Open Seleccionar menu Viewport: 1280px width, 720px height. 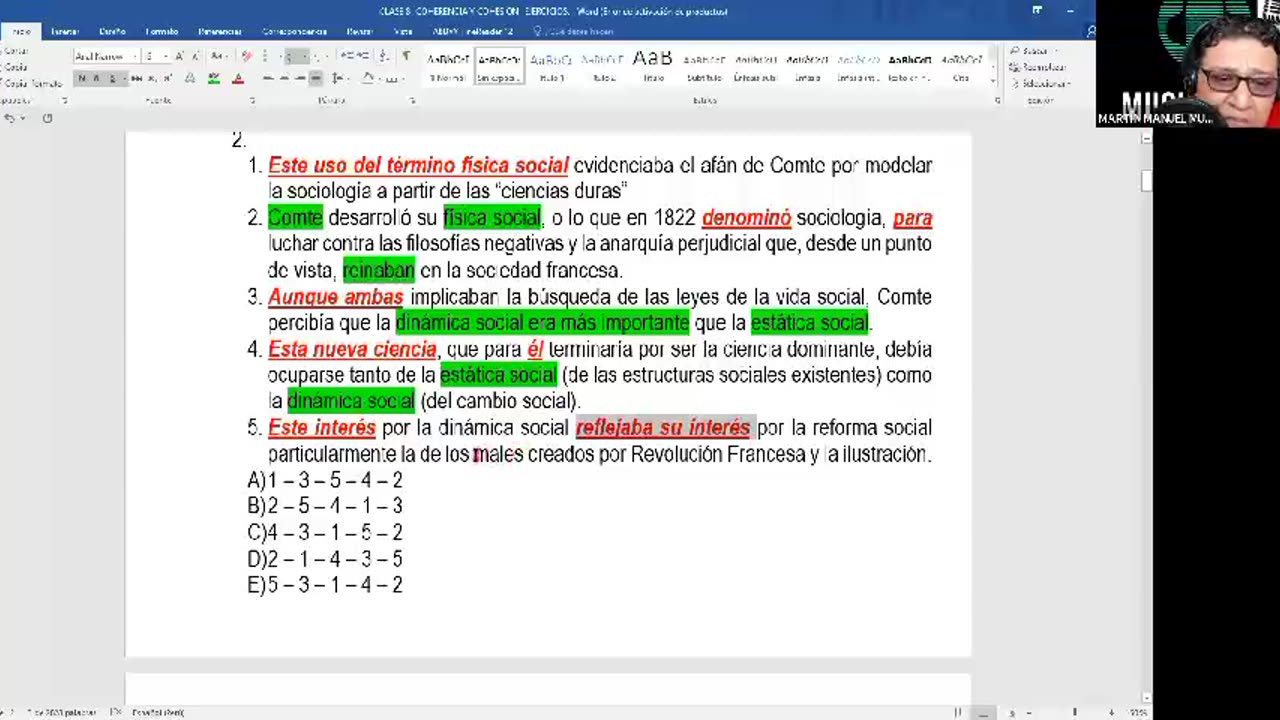click(x=1040, y=84)
